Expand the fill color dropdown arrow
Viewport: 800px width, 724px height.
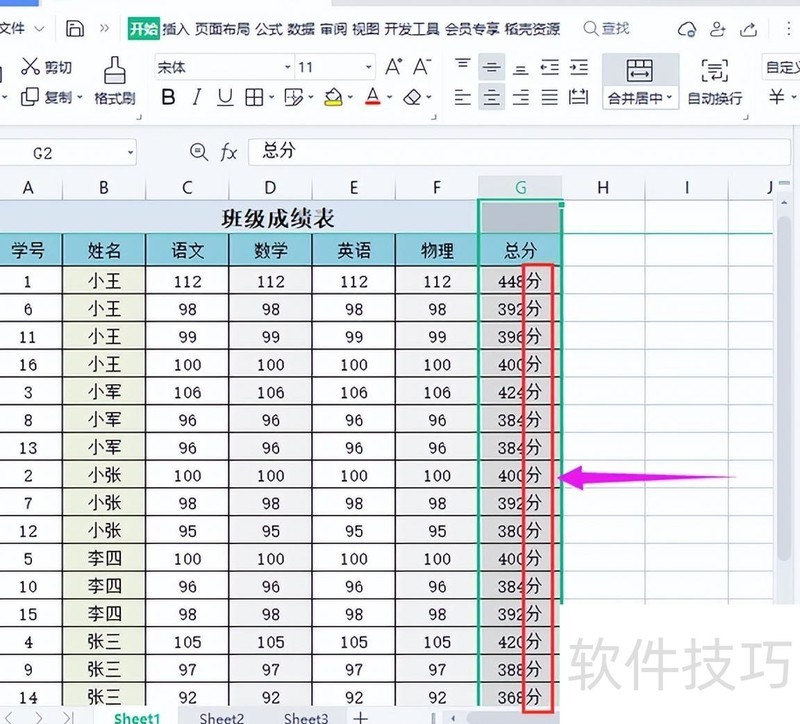(x=350, y=96)
